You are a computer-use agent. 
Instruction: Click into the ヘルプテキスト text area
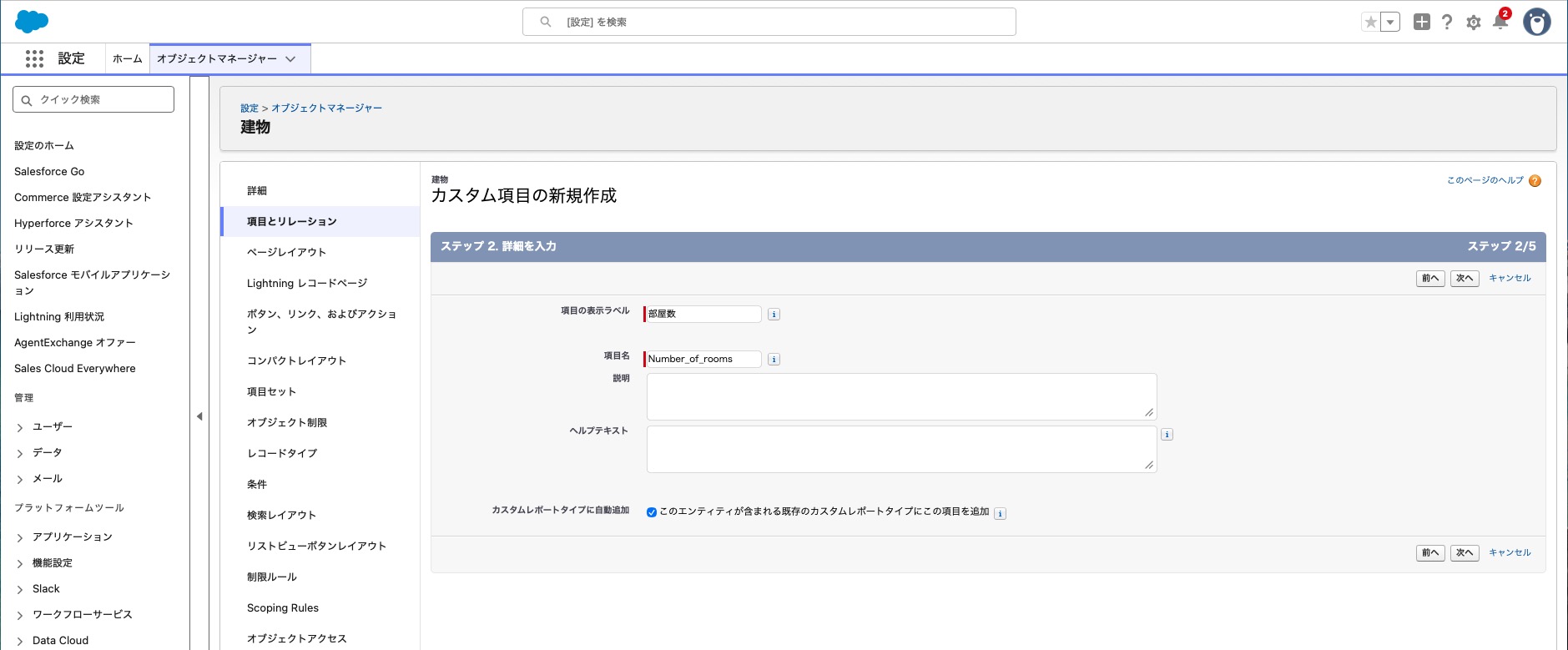coord(901,449)
